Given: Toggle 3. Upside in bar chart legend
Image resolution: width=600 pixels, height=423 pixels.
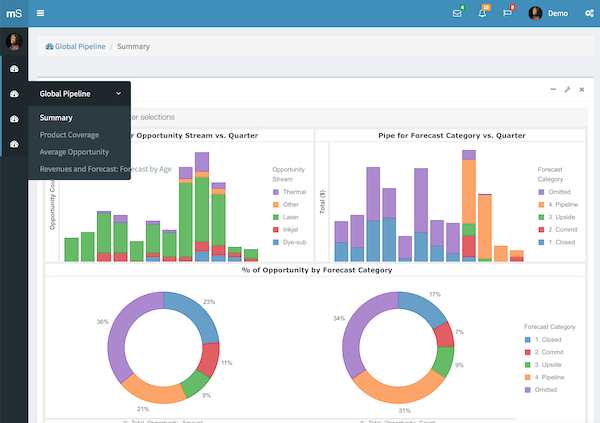Looking at the screenshot, I should pos(557,217).
